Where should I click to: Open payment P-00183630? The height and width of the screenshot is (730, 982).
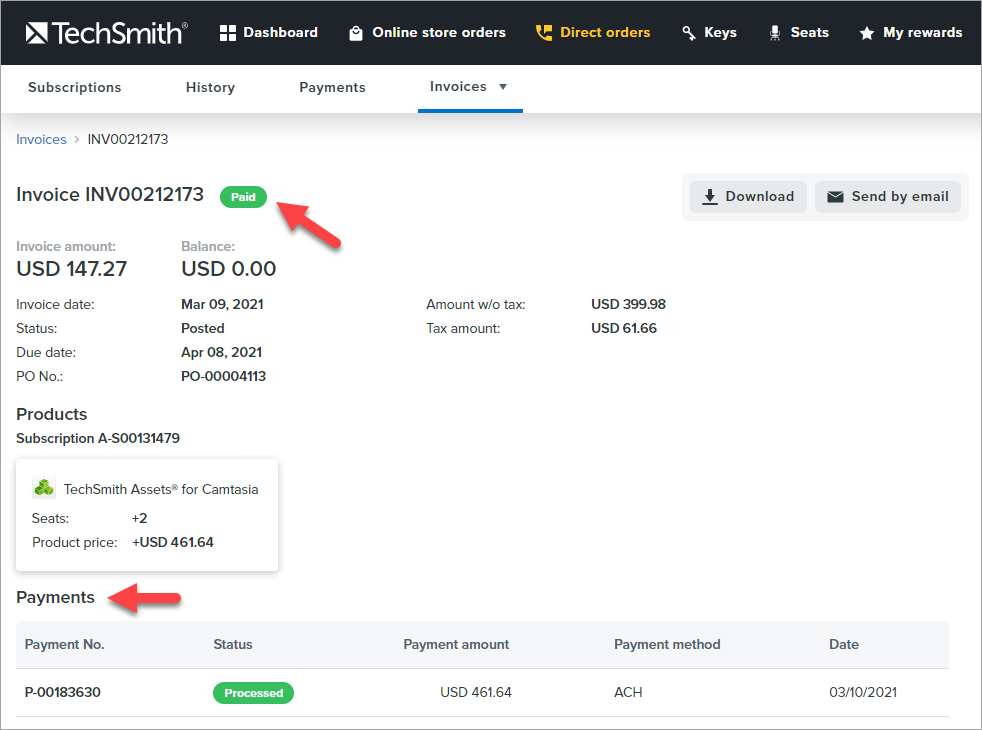click(x=63, y=693)
